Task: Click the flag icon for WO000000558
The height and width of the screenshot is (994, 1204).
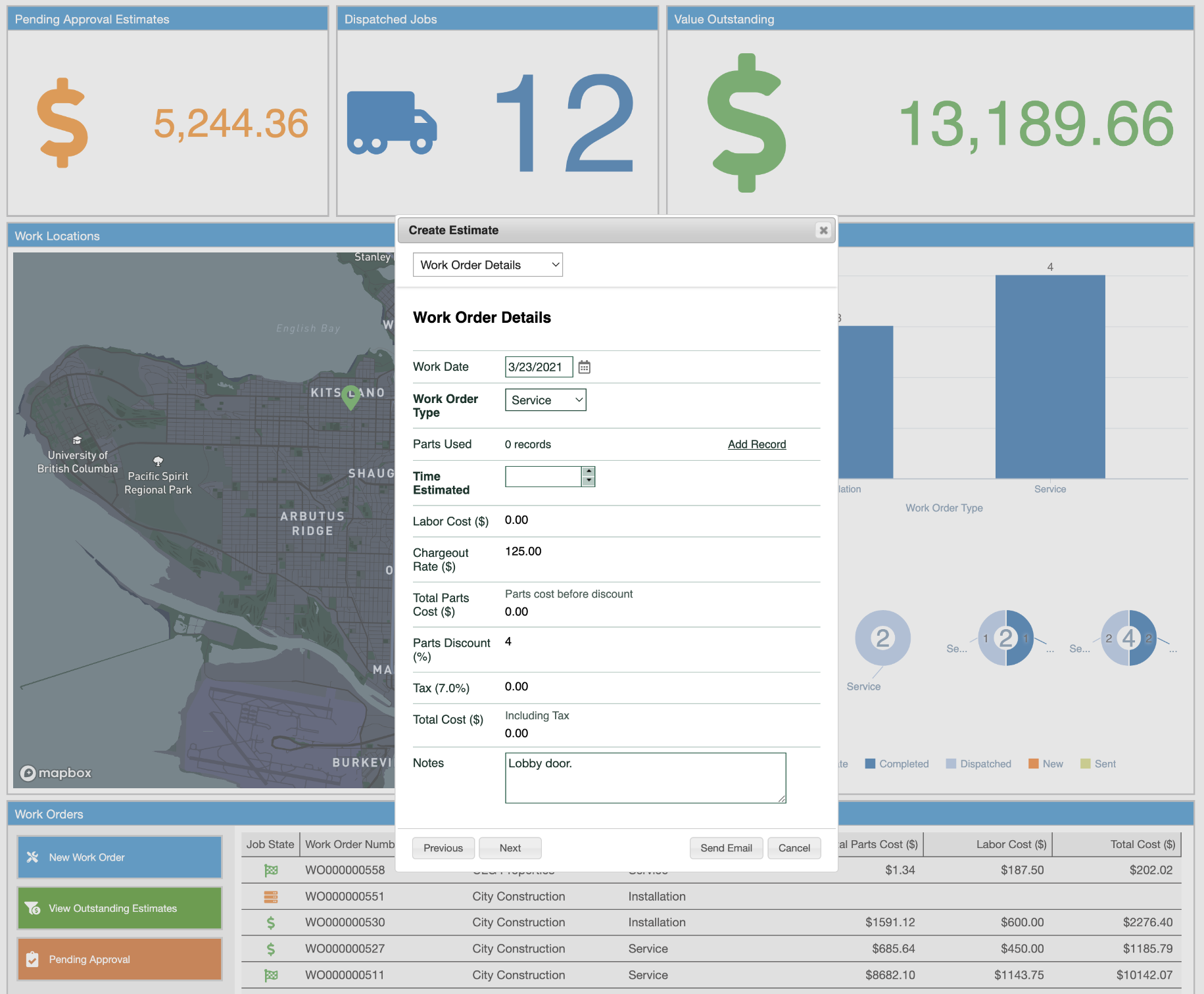Action: coord(271,870)
